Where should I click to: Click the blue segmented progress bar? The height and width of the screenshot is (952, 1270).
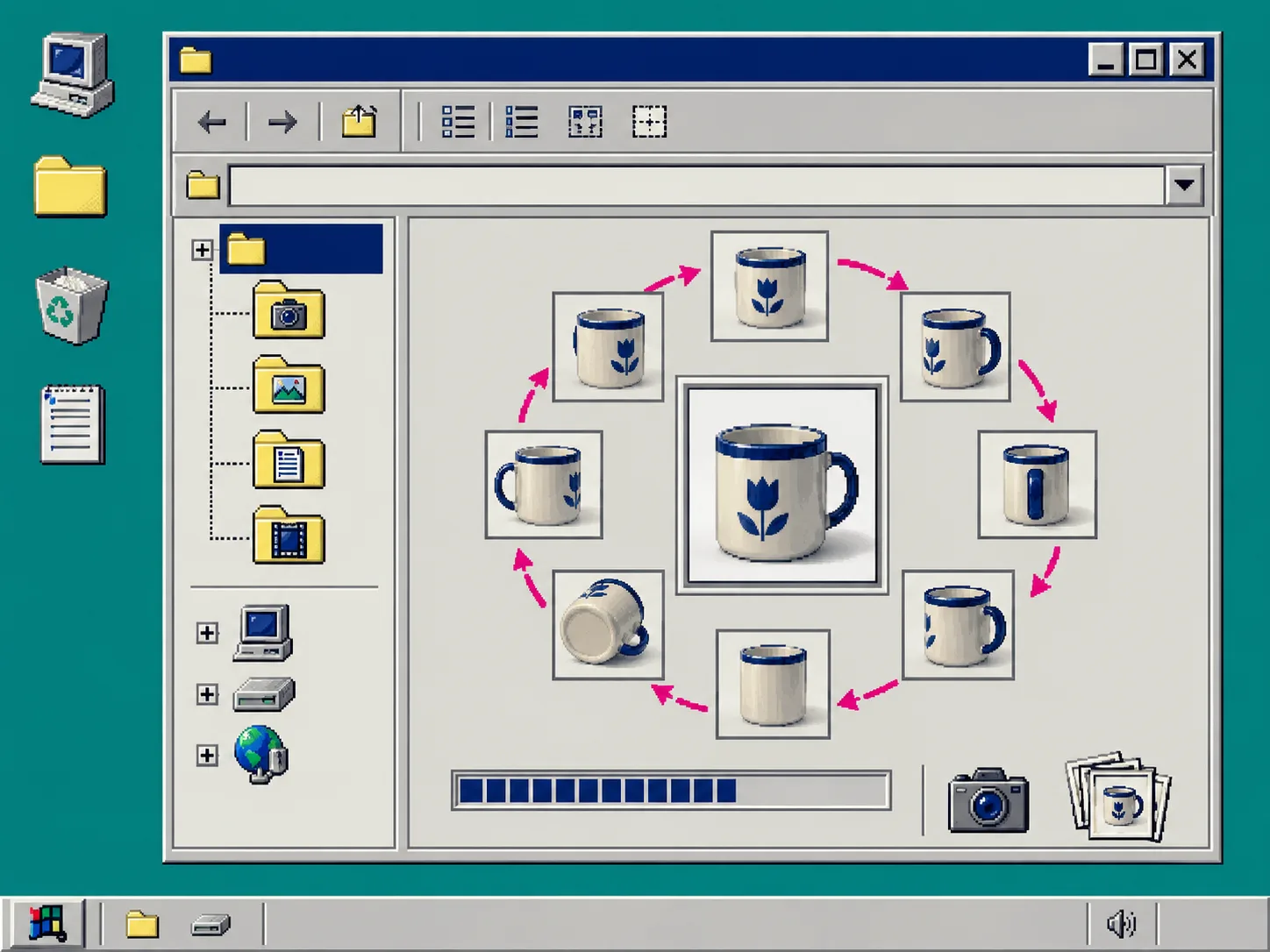[x=671, y=791]
